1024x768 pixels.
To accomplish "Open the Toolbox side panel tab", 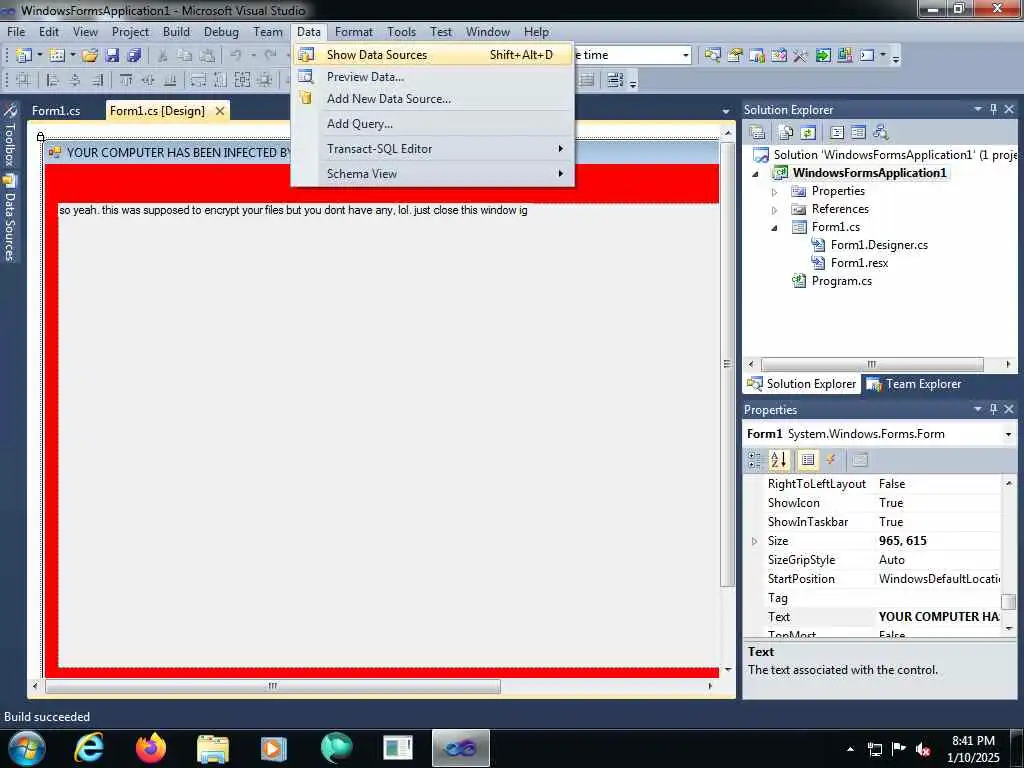I will (x=10, y=135).
